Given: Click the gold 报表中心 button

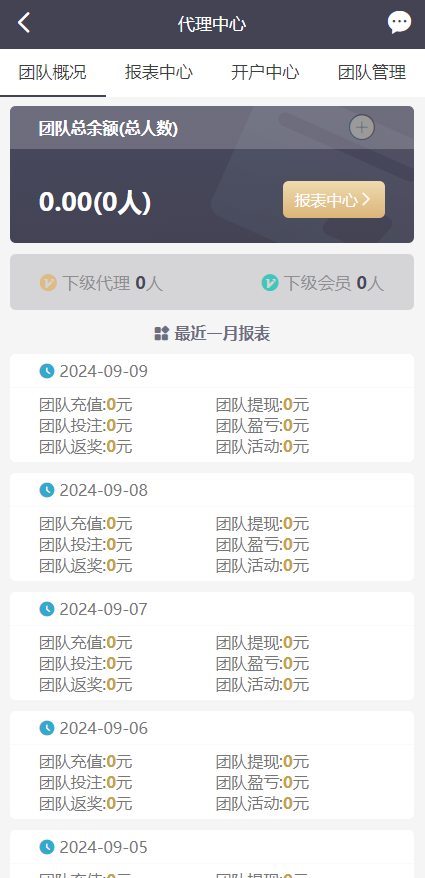Looking at the screenshot, I should point(334,199).
